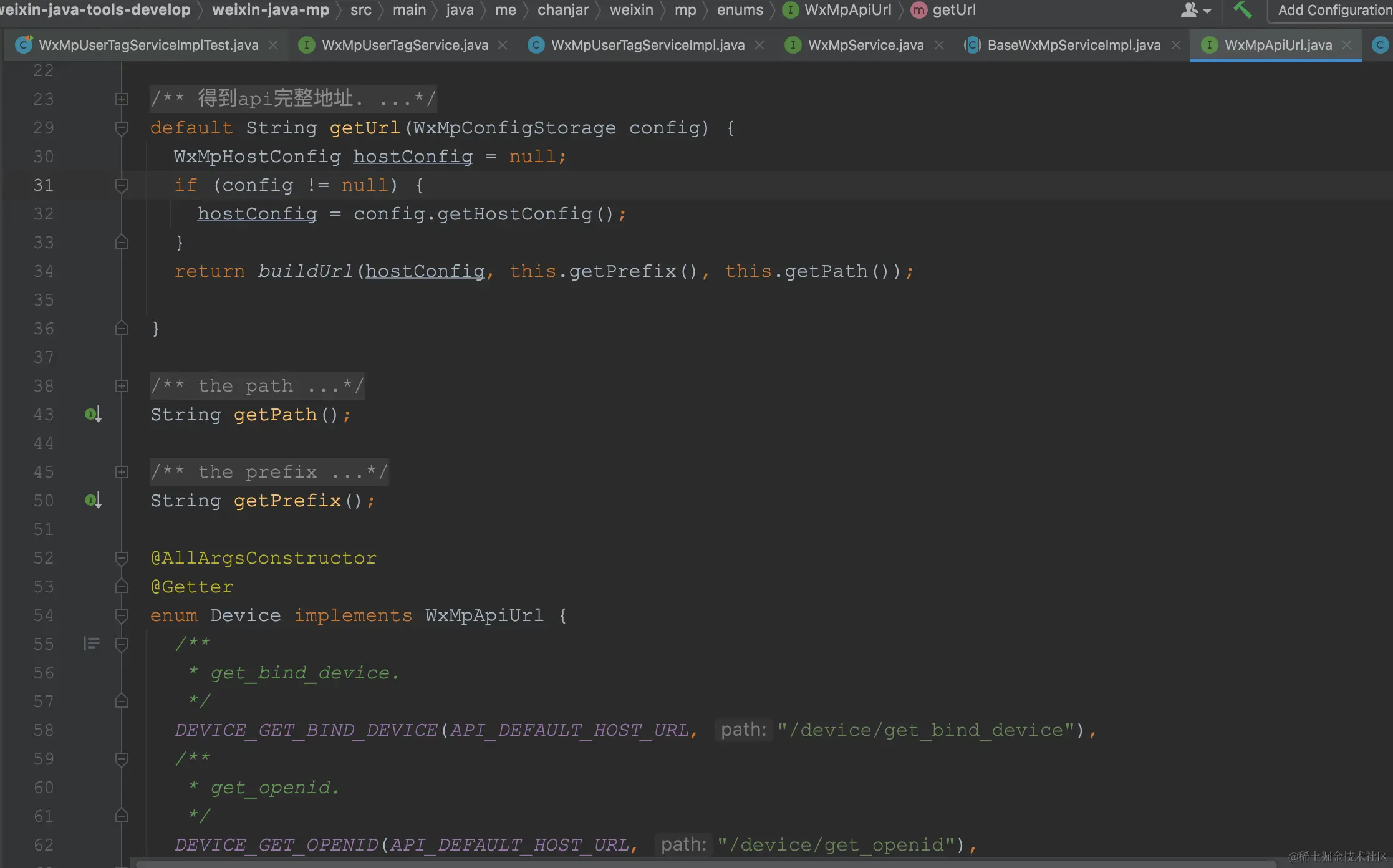This screenshot has width=1393, height=868.
Task: Close WxMpApiUrl.java tab
Action: point(1347,45)
